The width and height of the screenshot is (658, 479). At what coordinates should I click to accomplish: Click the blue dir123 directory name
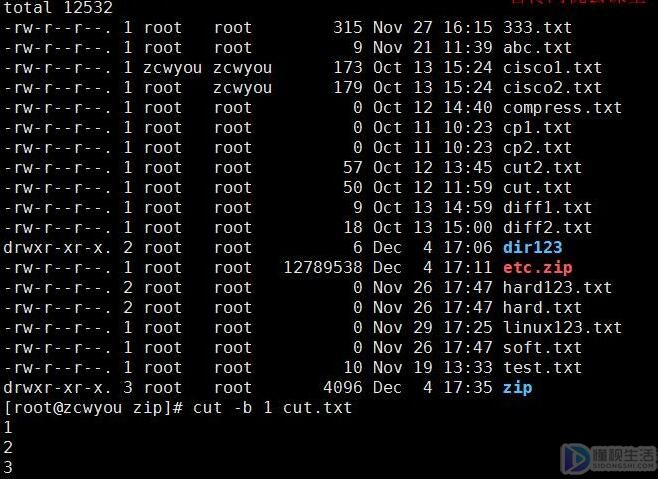tap(532, 247)
